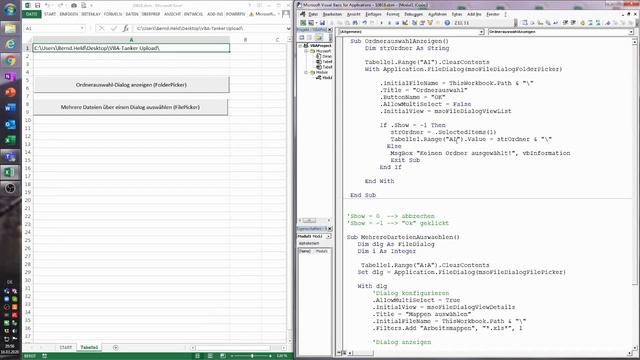Click the Reset stop icon in VBA toolbar
This screenshot has width=640, height=360.
click(x=397, y=23)
